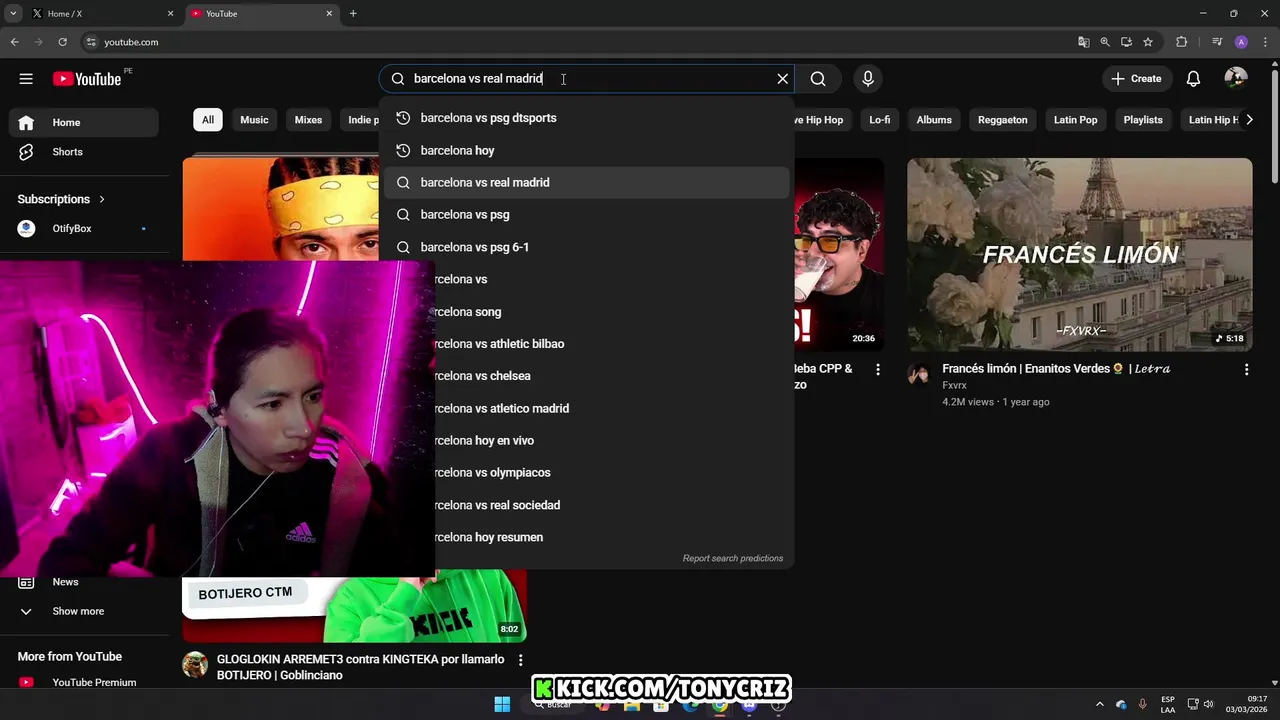1280x720 pixels.
Task: Open YouTube Premium in sidebar
Action: tap(84, 682)
